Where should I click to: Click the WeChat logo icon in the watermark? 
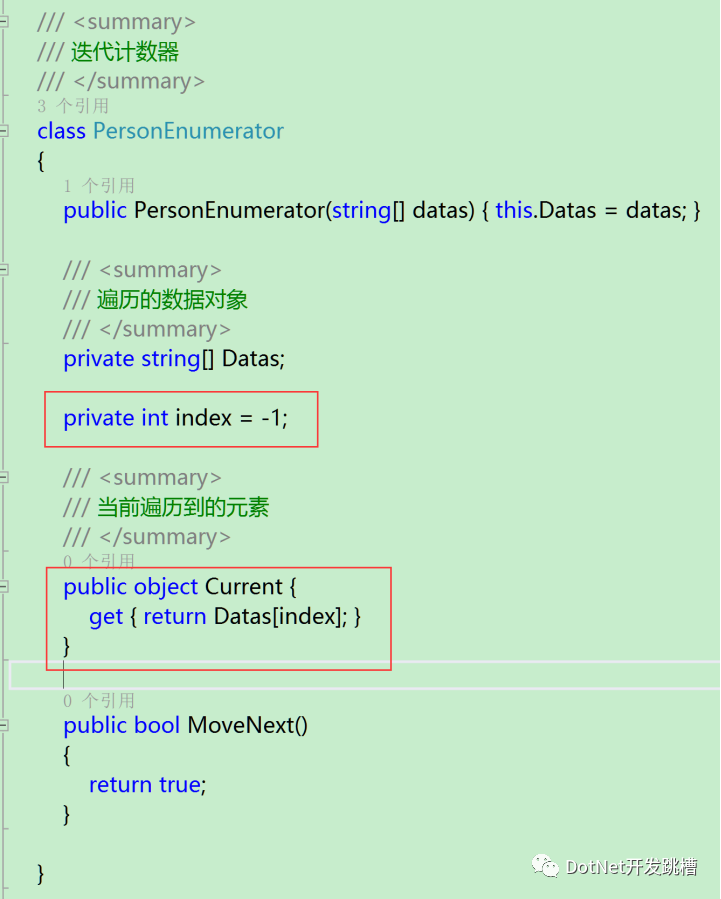point(545,866)
